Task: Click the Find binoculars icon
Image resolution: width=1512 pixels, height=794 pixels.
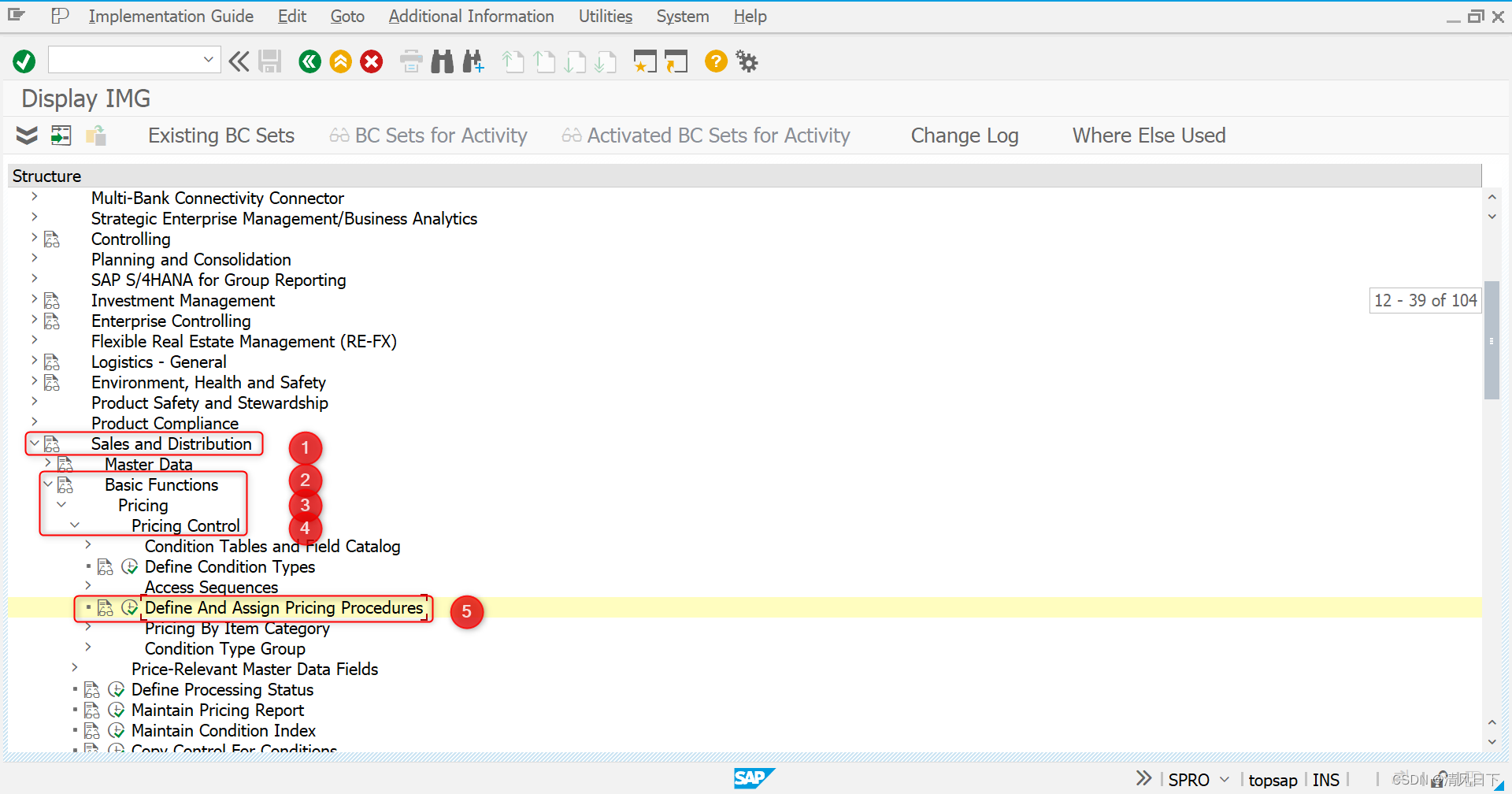Action: tap(443, 61)
